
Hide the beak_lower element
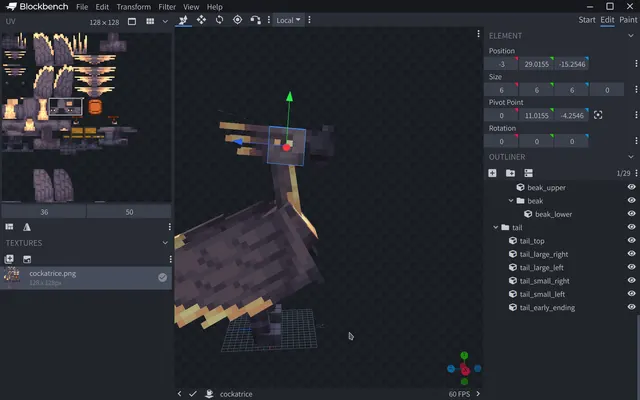(631, 213)
